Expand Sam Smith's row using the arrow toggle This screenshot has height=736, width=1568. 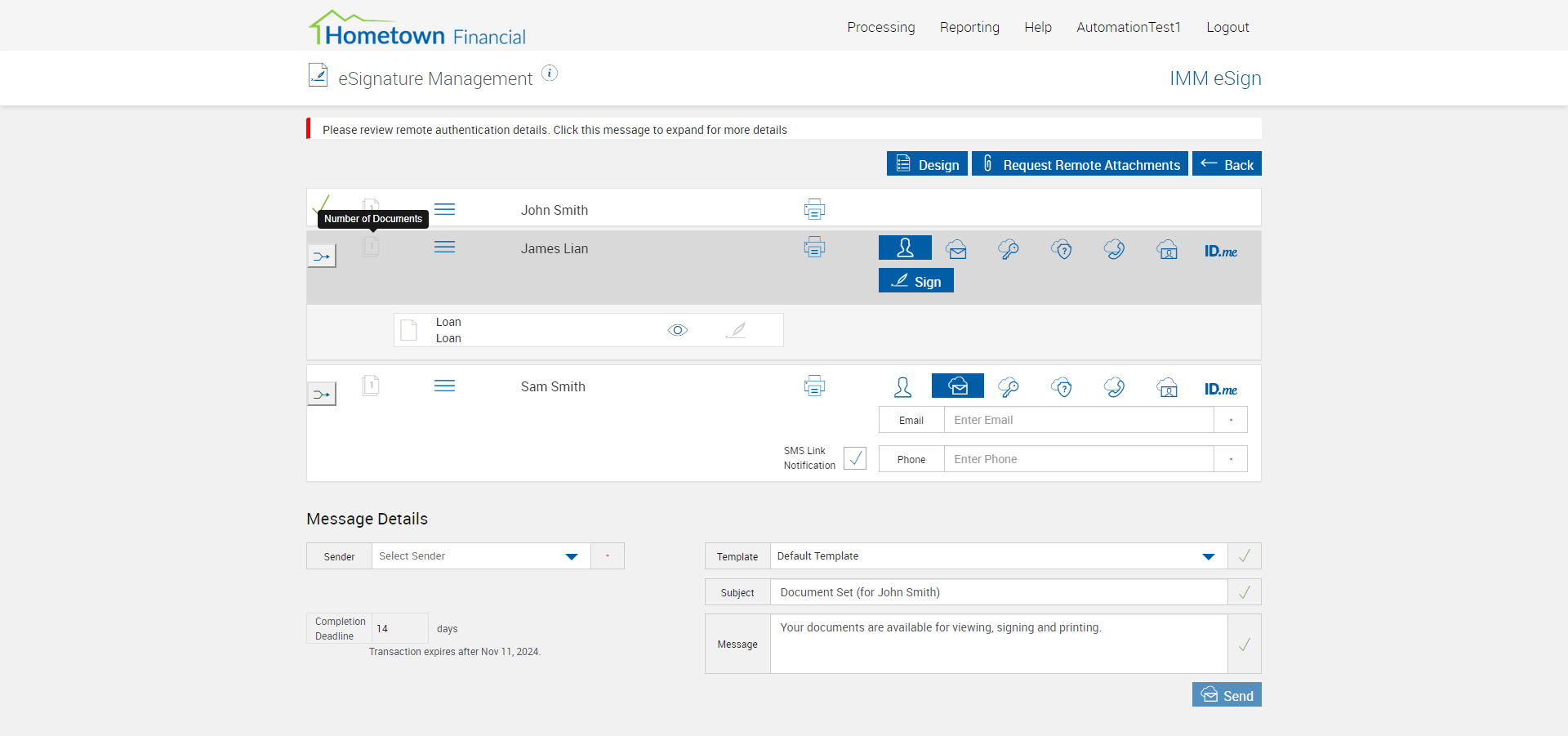coord(322,395)
